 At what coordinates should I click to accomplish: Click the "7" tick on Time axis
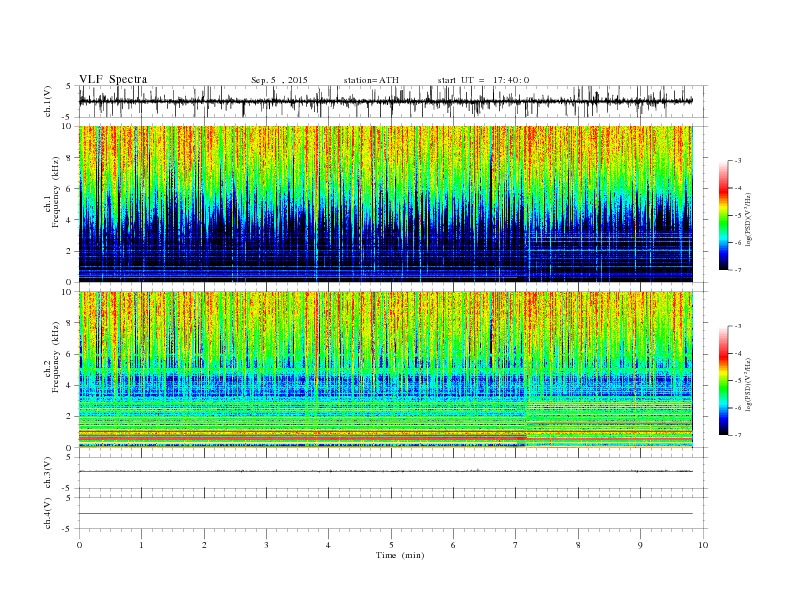coord(516,545)
